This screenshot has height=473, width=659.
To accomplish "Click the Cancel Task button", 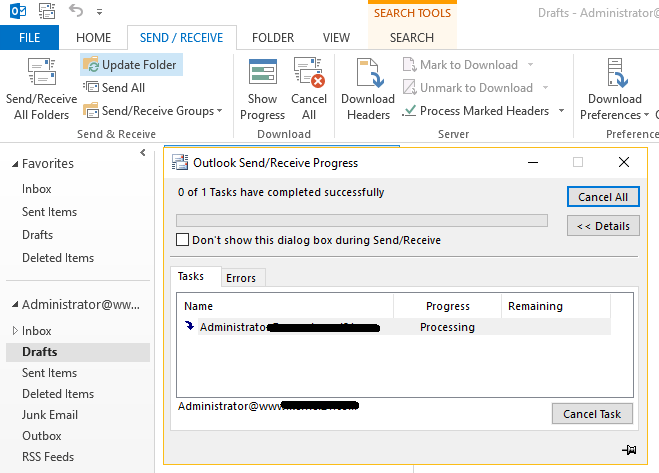I will [592, 414].
